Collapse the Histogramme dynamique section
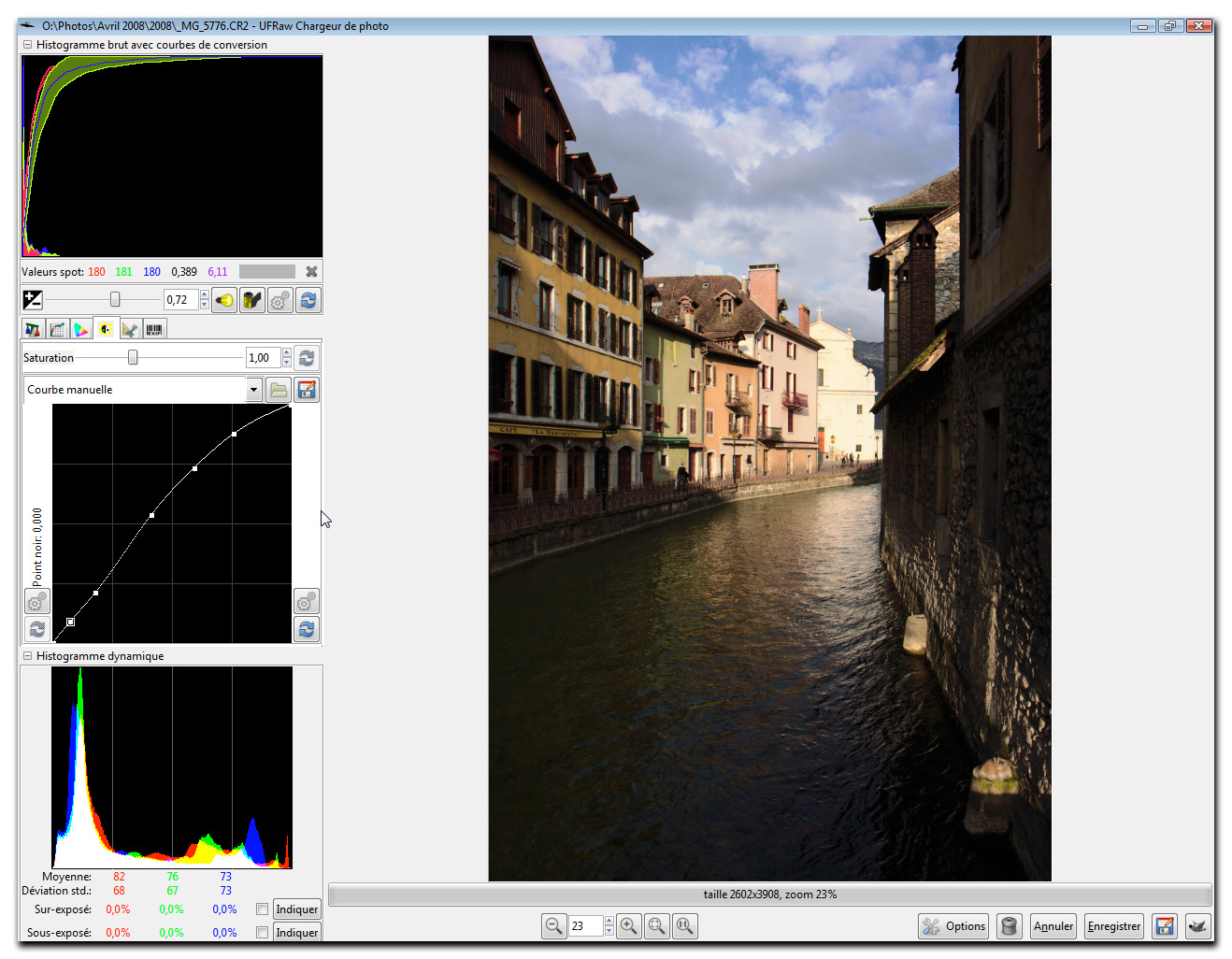 click(28, 656)
